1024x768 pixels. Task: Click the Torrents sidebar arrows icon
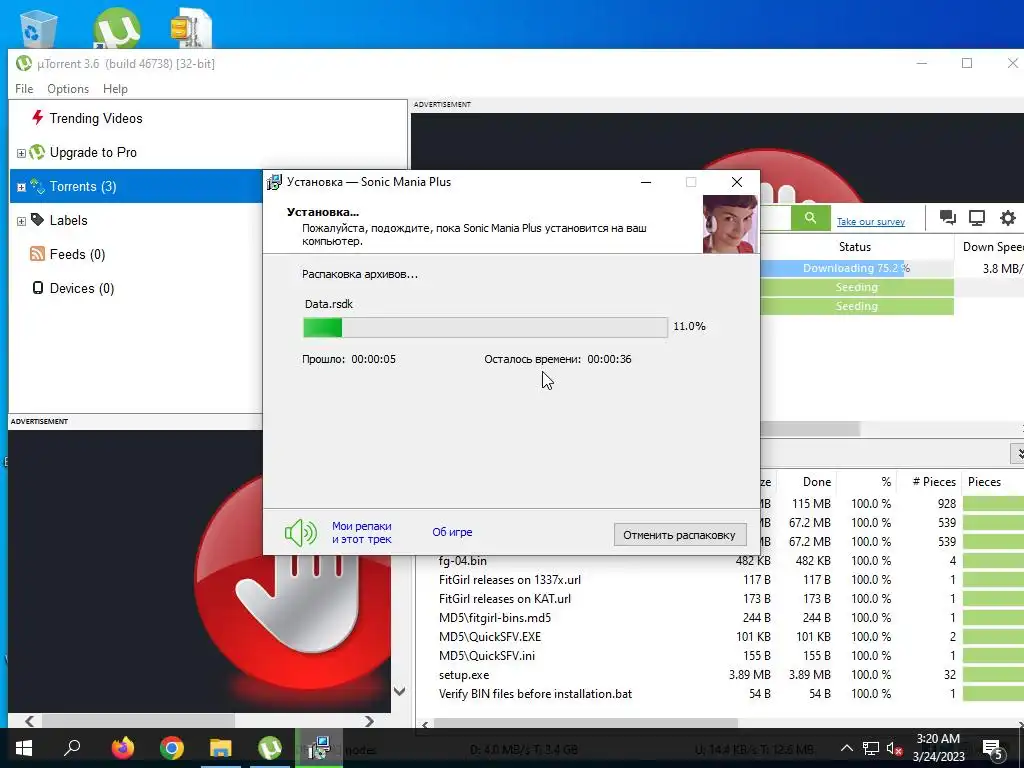tap(37, 186)
